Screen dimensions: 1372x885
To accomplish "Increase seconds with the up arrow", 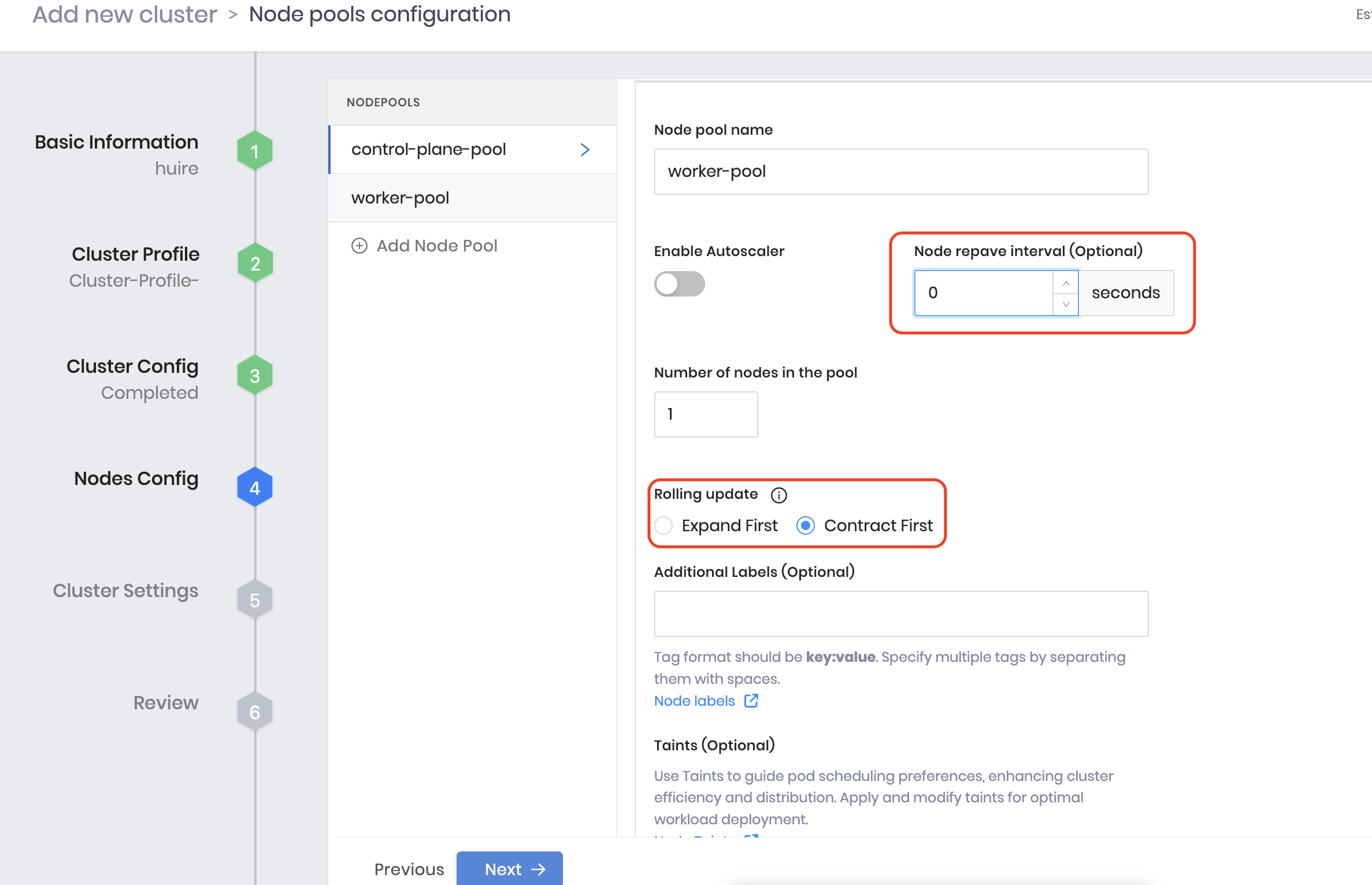I will pyautogui.click(x=1066, y=282).
